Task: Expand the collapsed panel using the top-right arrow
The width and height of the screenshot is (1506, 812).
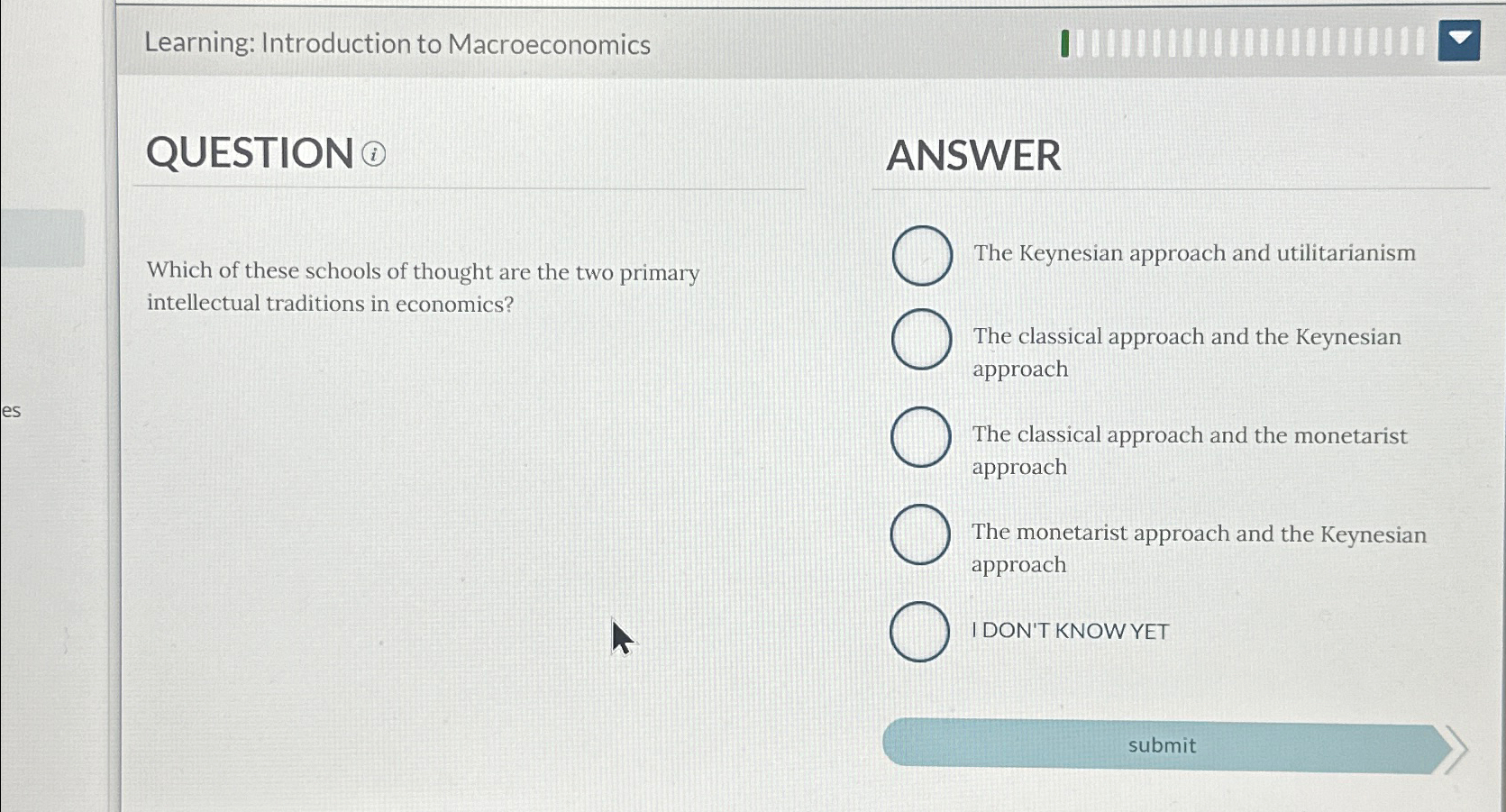Action: (x=1458, y=40)
